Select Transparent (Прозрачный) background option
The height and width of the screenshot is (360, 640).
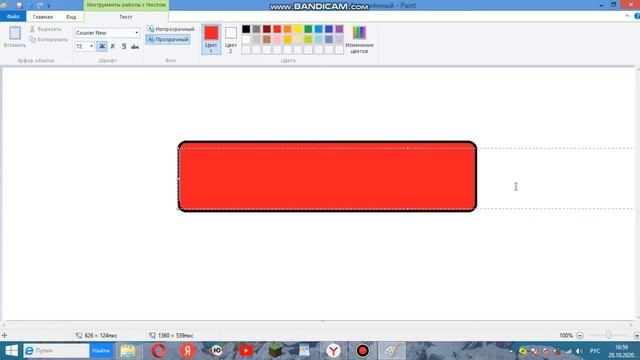(168, 40)
